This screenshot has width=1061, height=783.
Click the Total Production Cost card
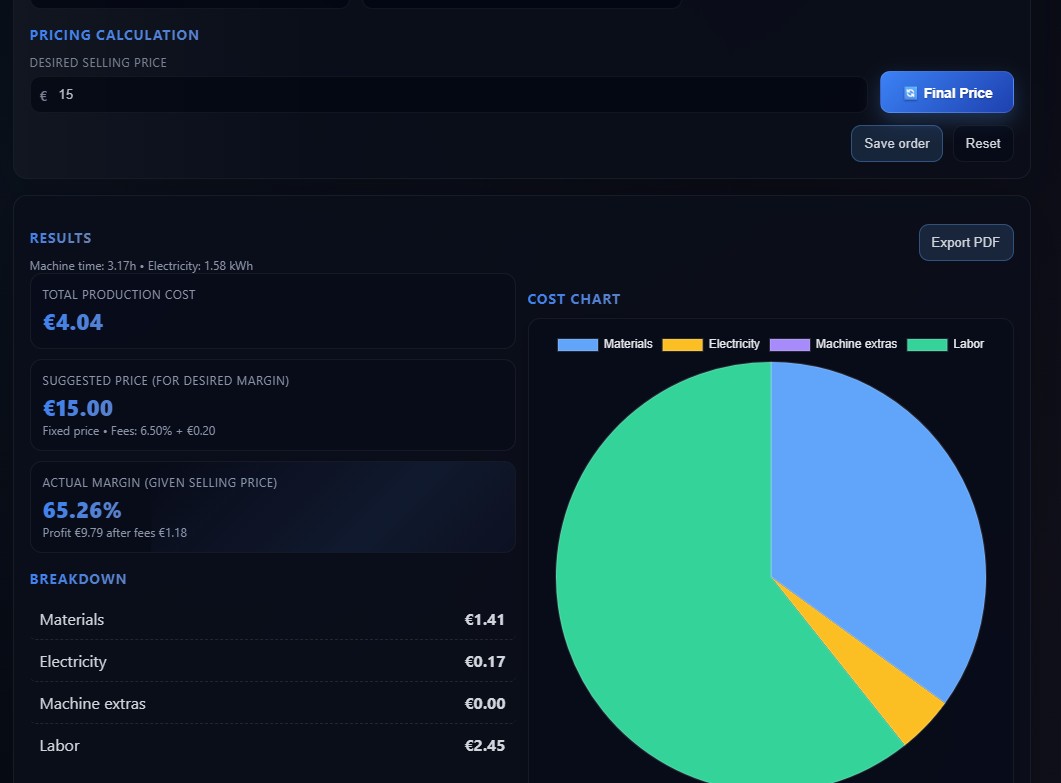[x=272, y=310]
